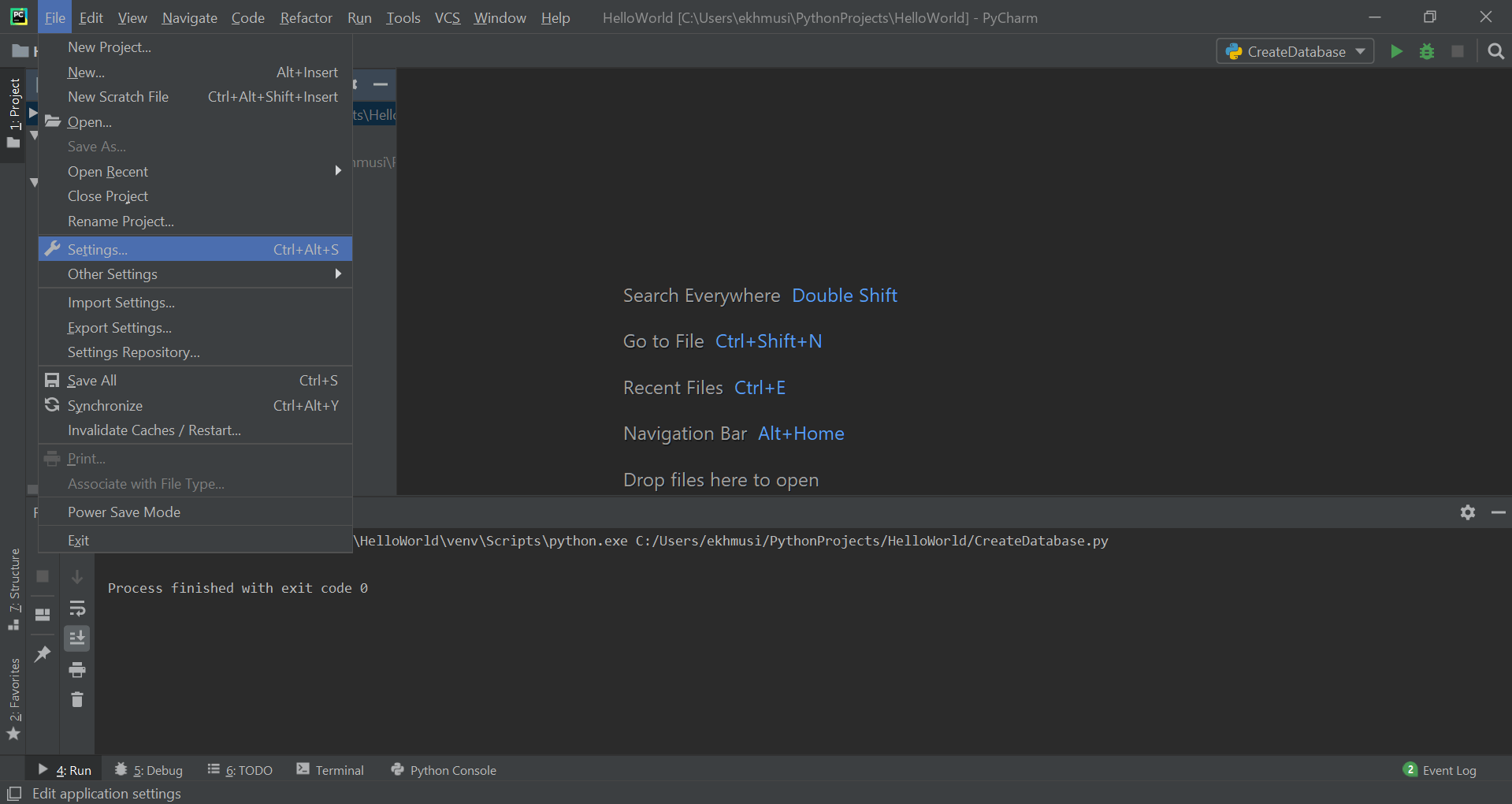The image size is (1512, 804).
Task: Click the print icon in Run panel
Action: [x=77, y=670]
